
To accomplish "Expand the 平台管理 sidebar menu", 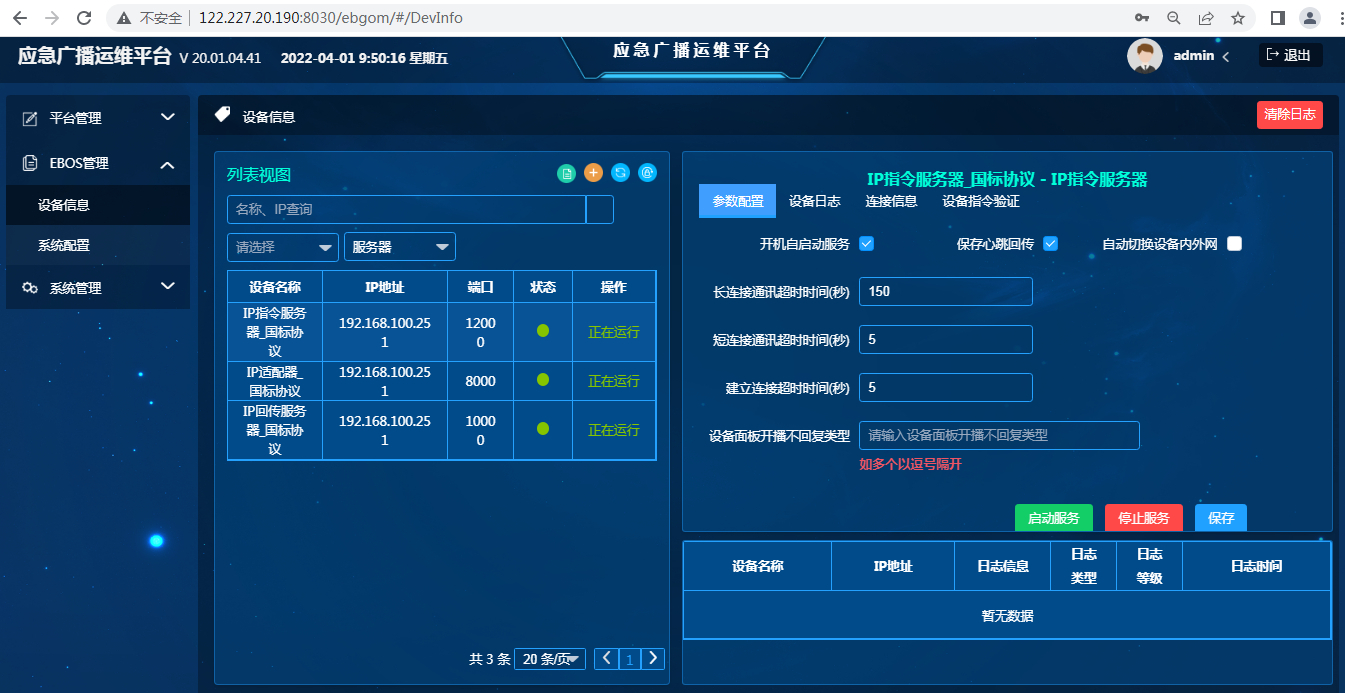I will click(x=98, y=118).
